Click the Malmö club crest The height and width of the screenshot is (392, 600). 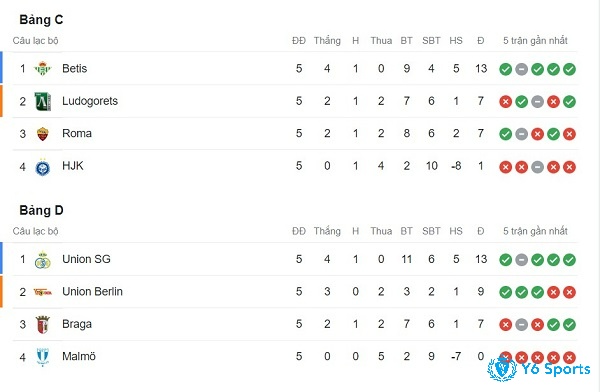pos(42,357)
